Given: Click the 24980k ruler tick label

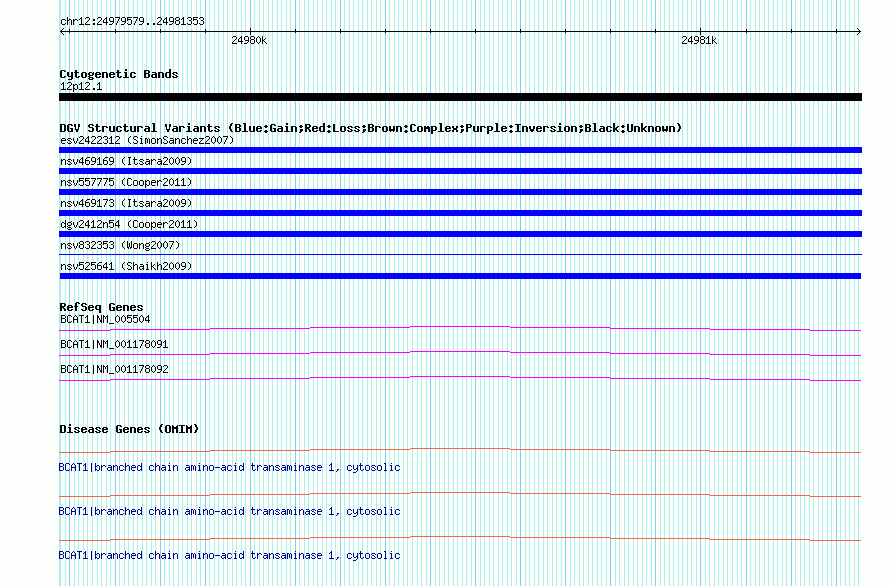Looking at the screenshot, I should coord(249,40).
